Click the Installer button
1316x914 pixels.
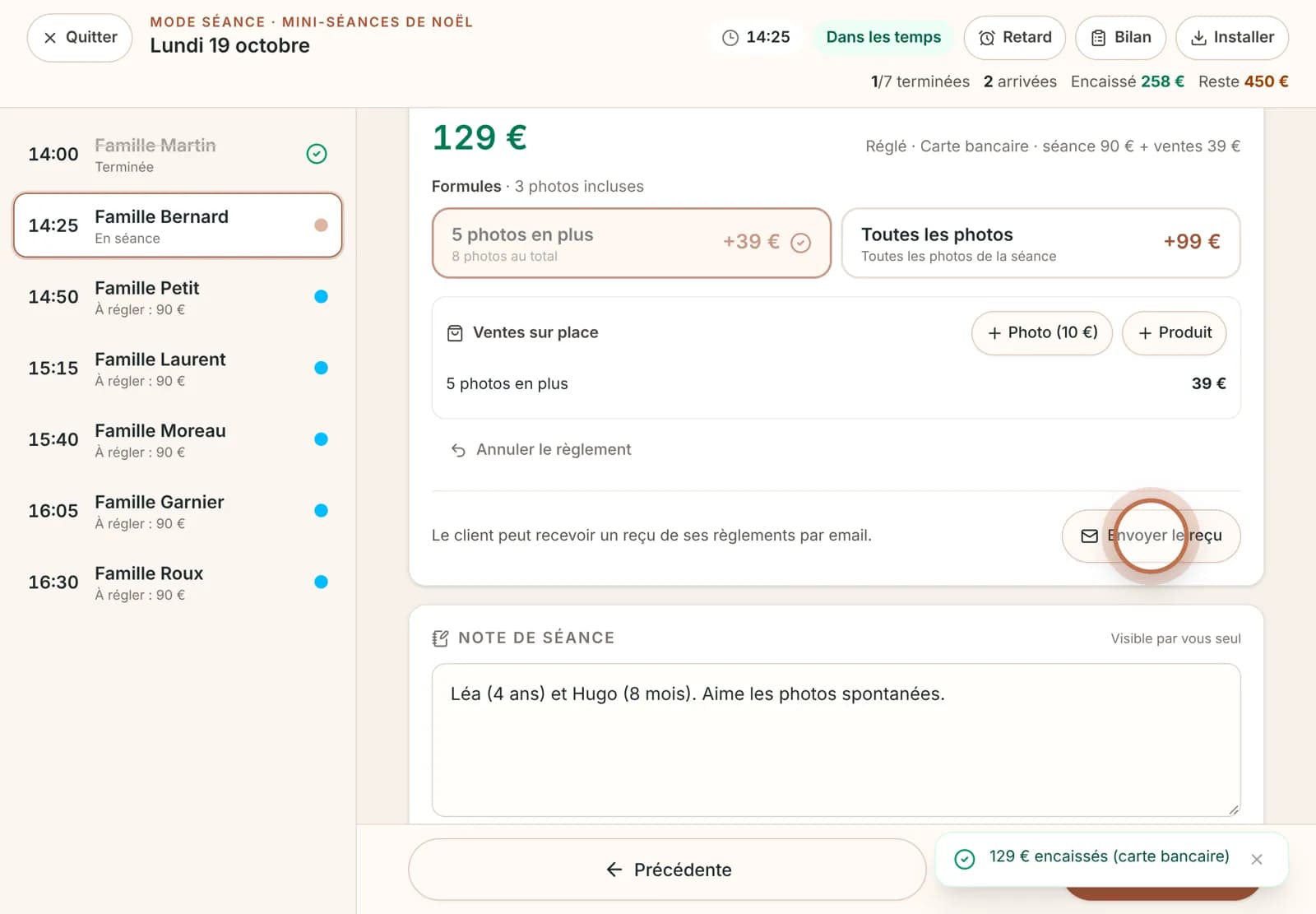(1231, 38)
